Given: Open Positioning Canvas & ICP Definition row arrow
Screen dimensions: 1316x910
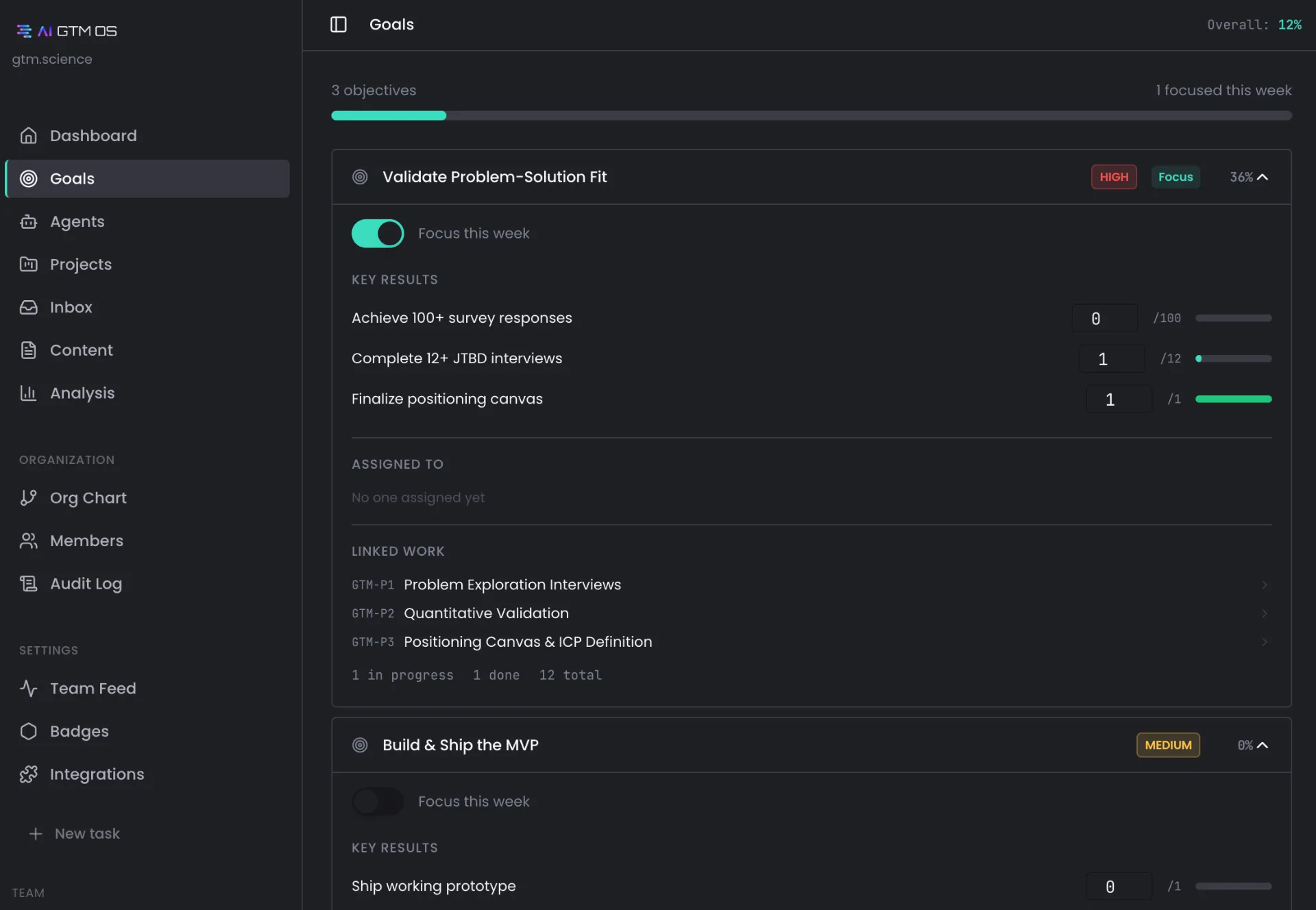Looking at the screenshot, I should coord(1265,642).
